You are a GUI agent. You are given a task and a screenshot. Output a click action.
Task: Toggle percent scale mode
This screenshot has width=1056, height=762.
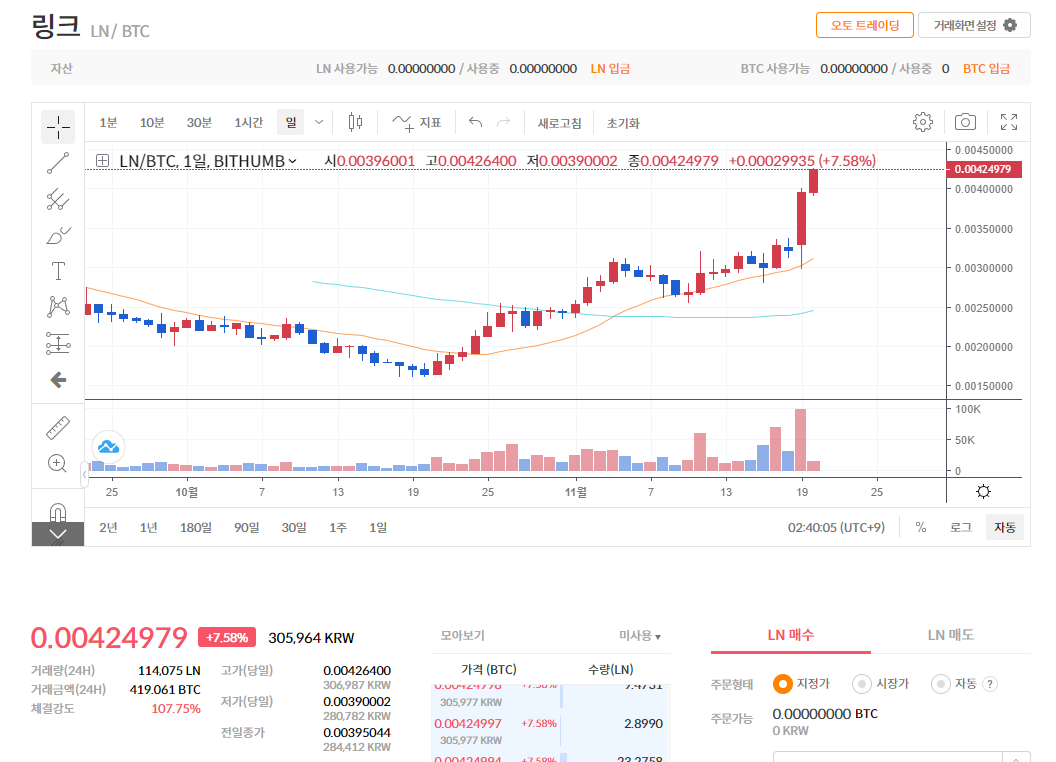(x=921, y=528)
